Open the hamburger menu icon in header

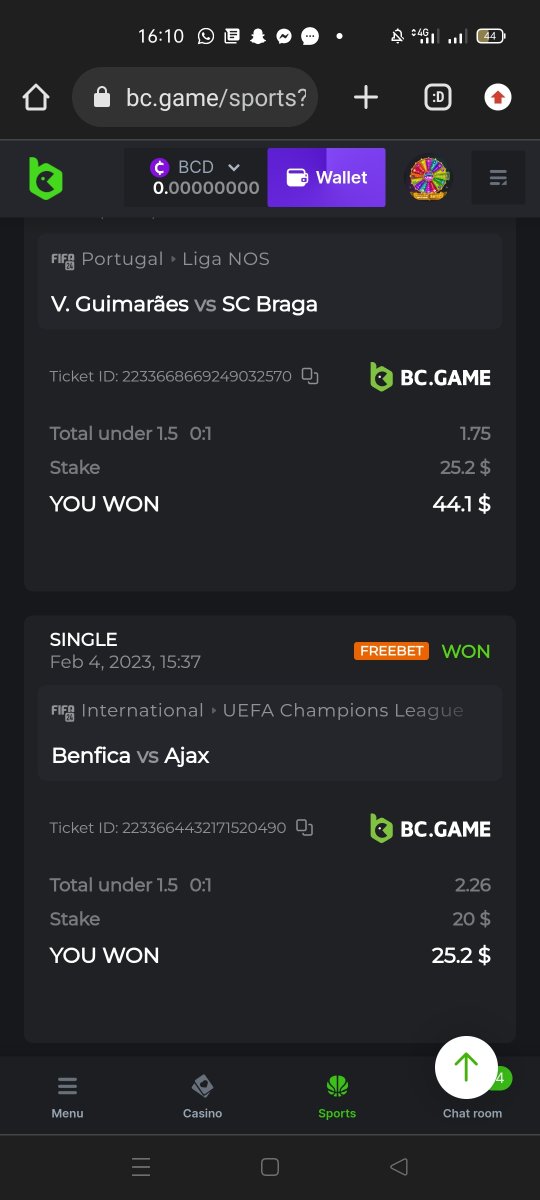tap(498, 178)
